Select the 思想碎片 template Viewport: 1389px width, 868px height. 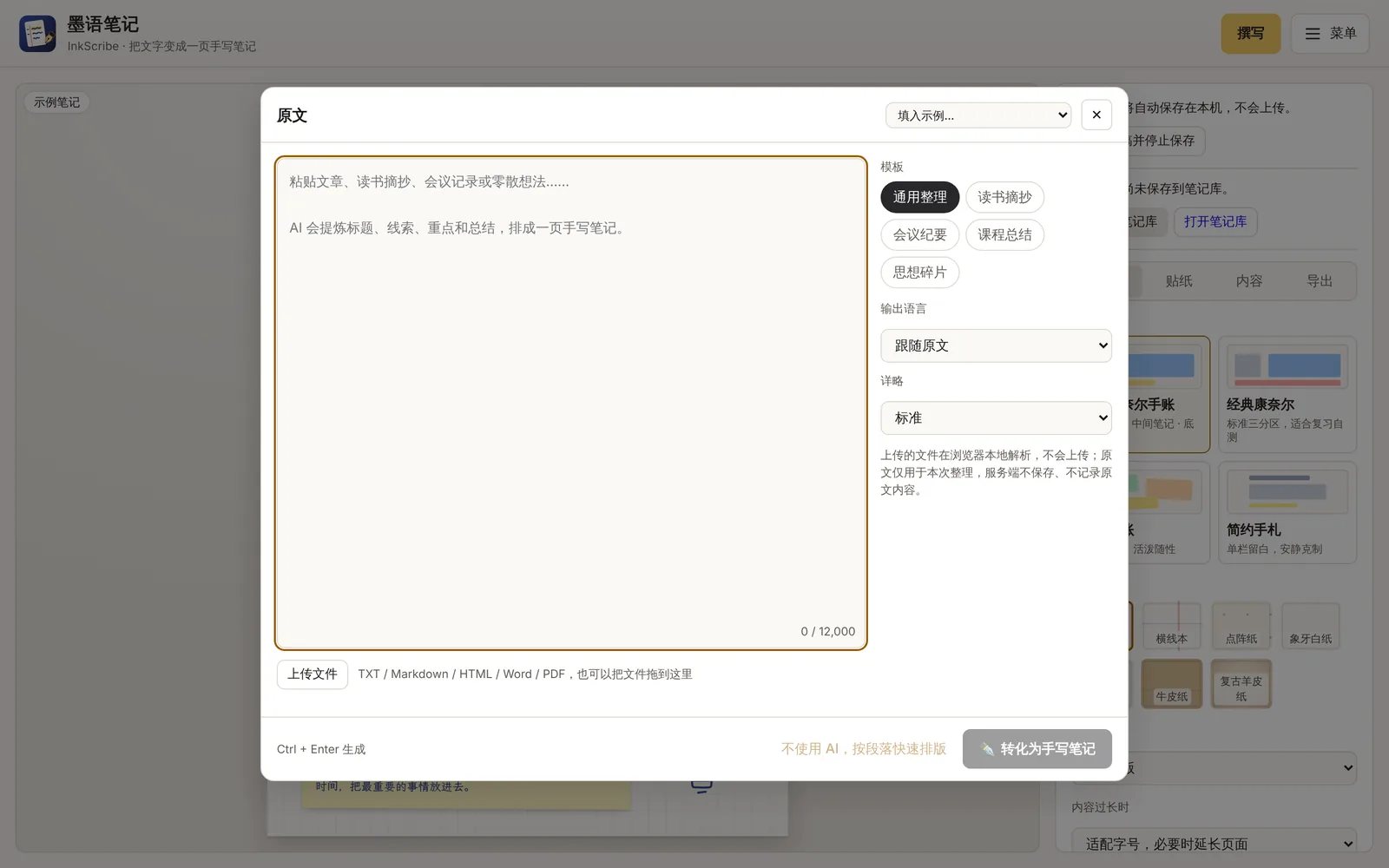[x=920, y=273]
